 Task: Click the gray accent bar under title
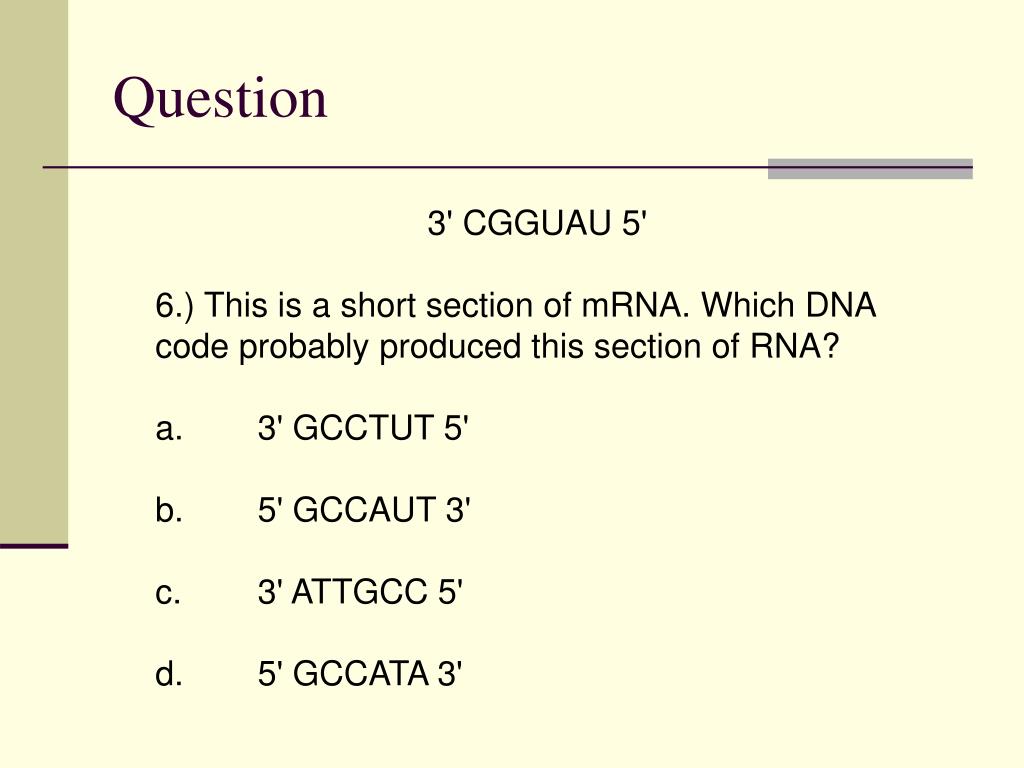870,168
